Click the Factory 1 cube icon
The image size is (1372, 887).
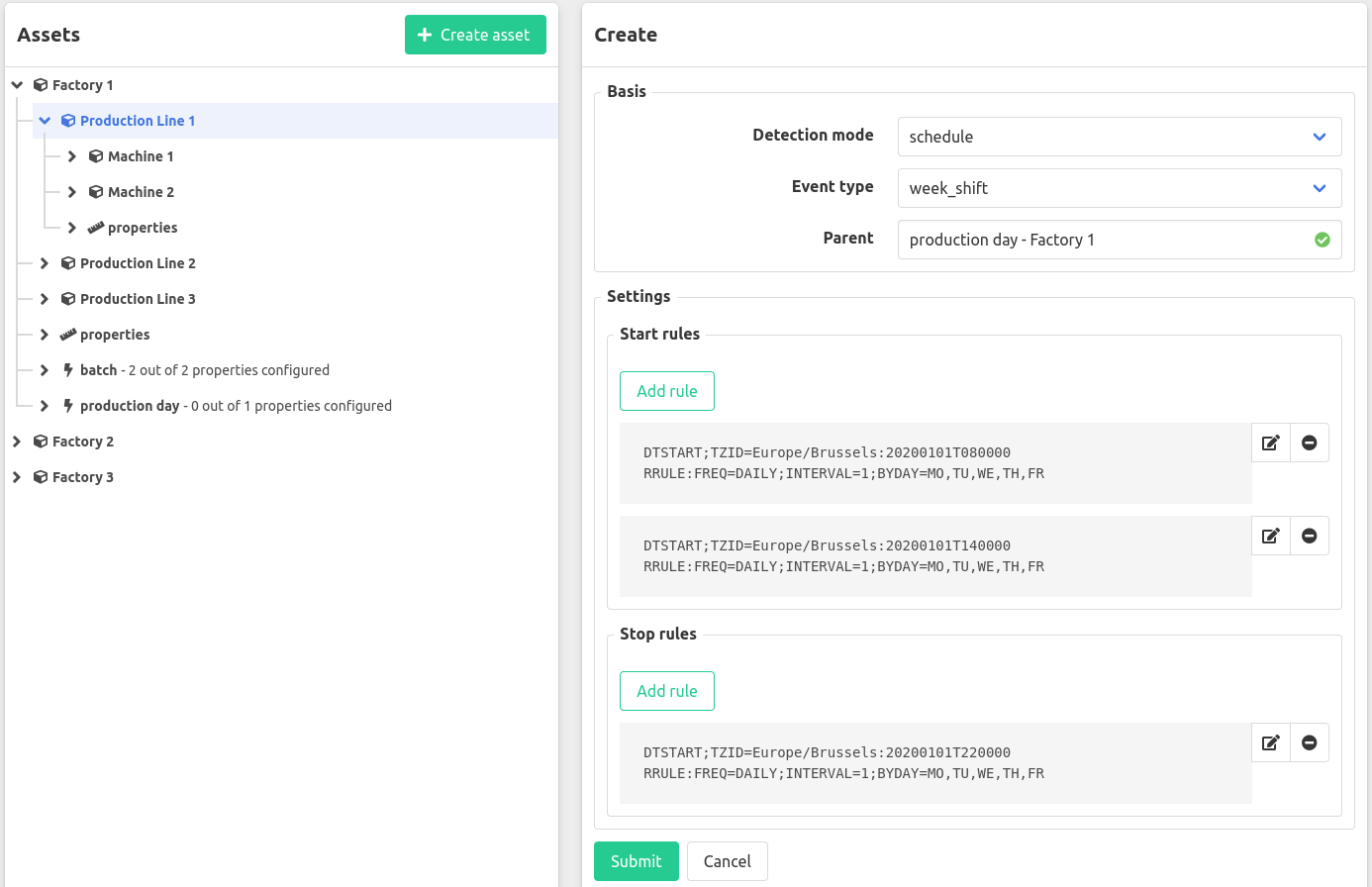41,85
